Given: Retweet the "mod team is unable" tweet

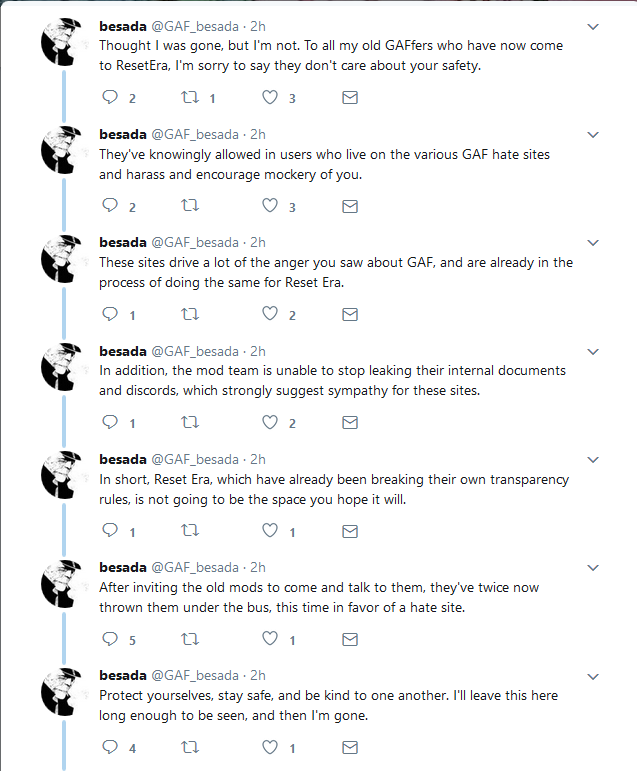Looking at the screenshot, I should tap(190, 422).
